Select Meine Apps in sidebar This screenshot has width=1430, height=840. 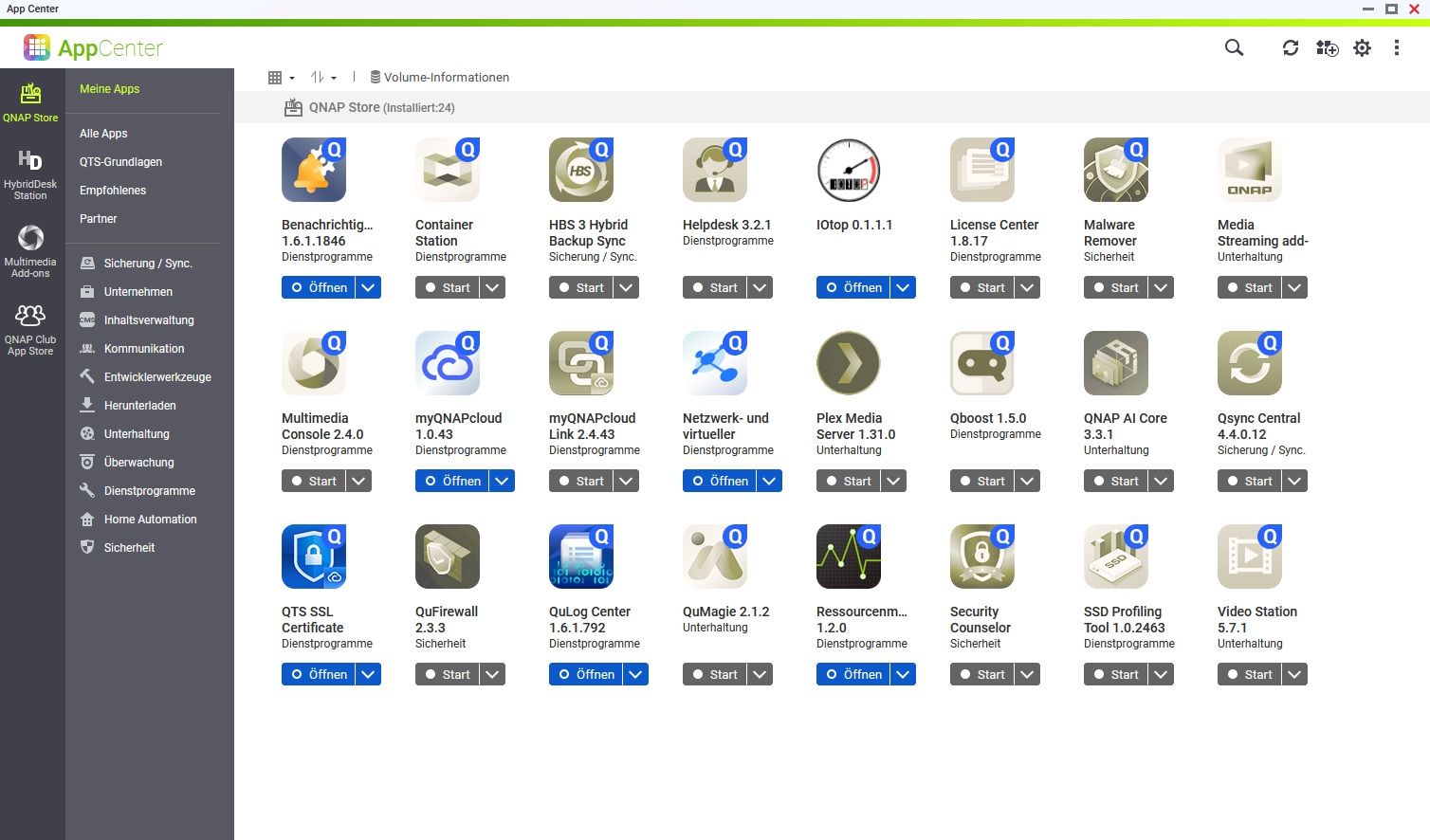(x=109, y=89)
